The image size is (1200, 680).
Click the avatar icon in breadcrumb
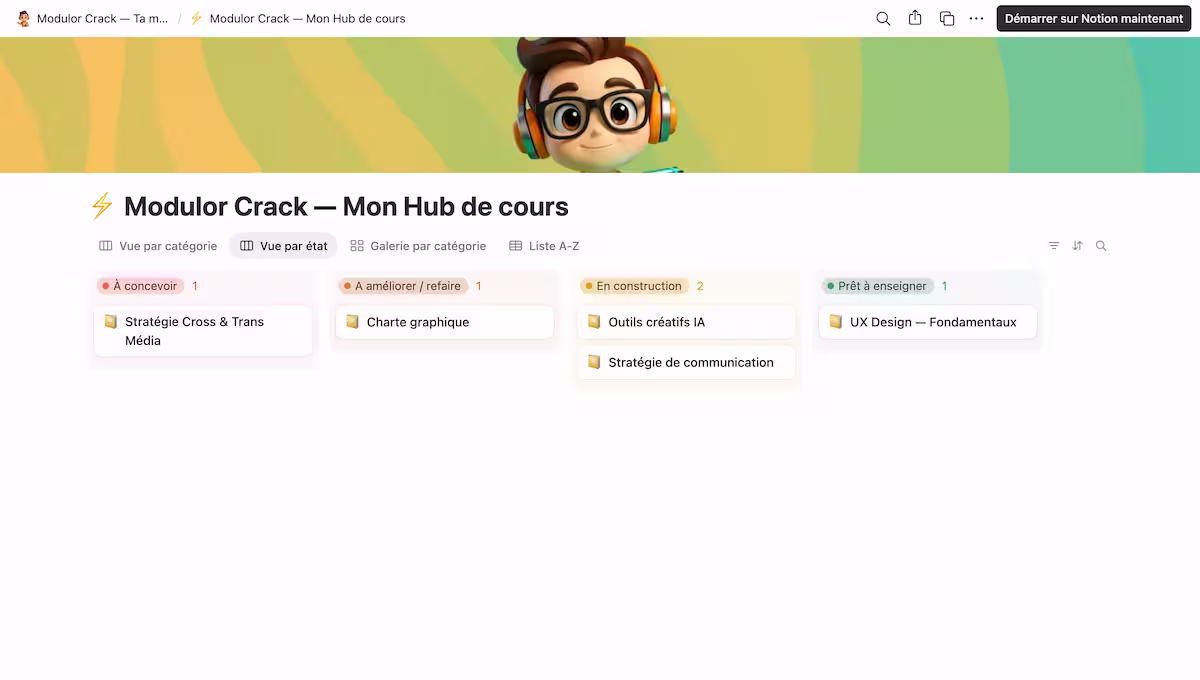click(24, 18)
